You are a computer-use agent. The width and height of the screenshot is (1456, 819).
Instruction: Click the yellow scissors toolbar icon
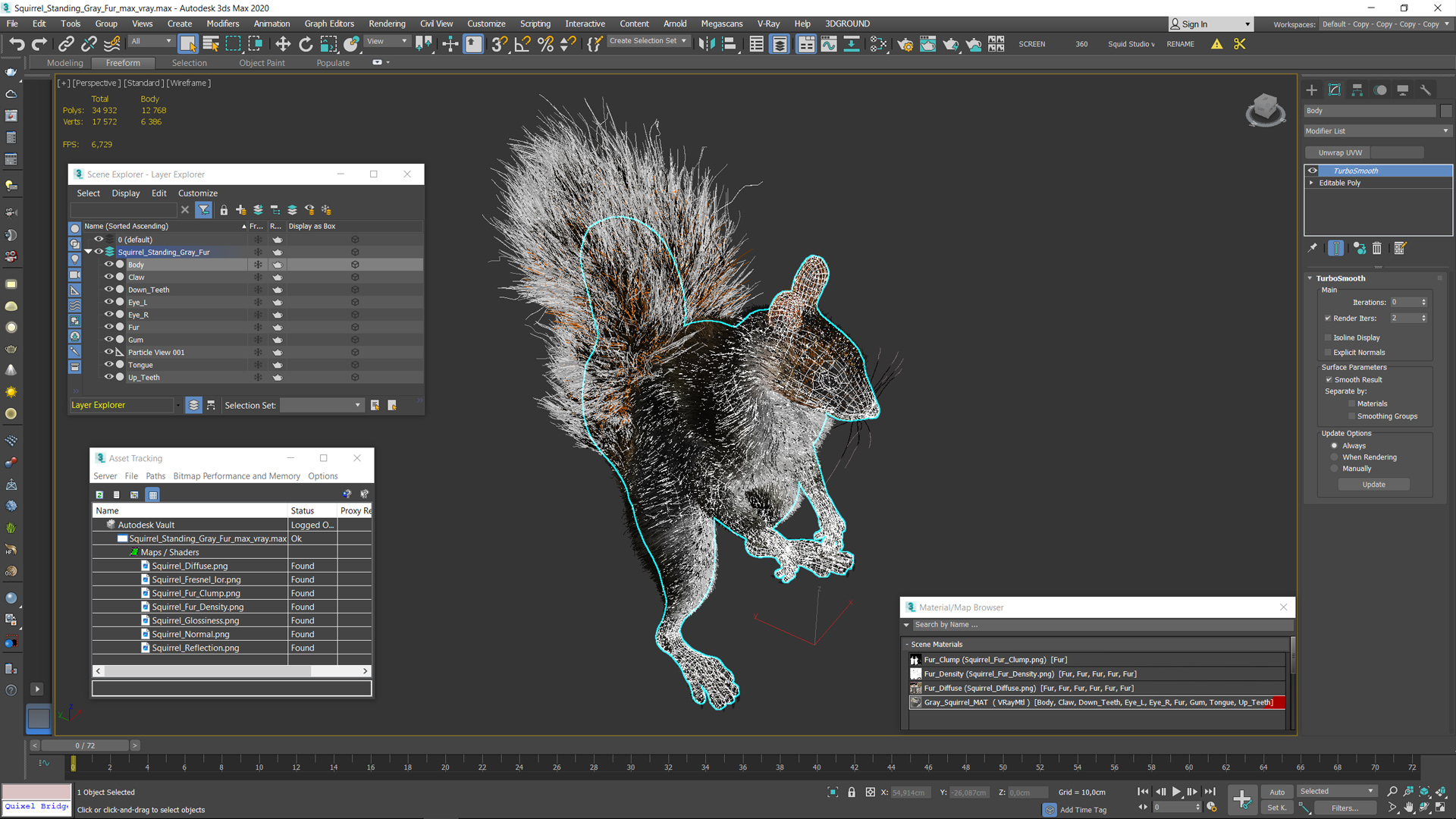1240,44
